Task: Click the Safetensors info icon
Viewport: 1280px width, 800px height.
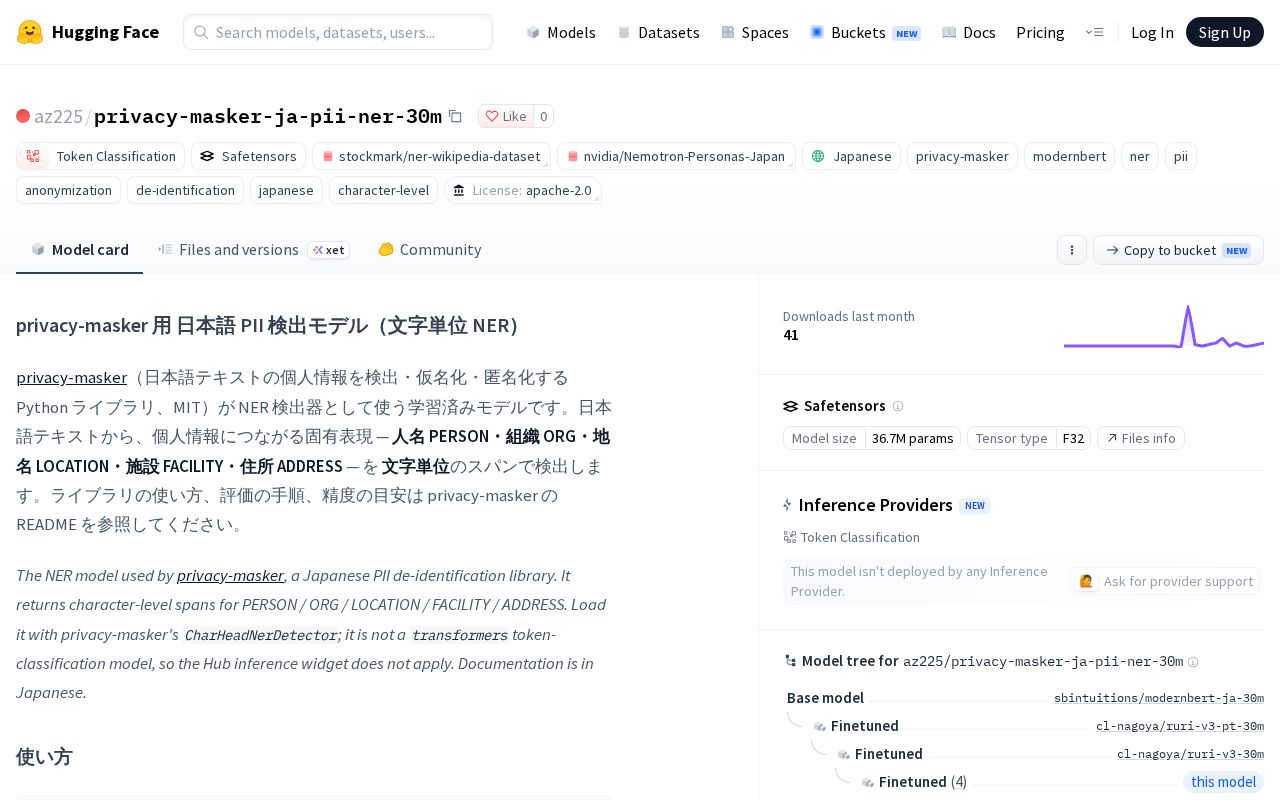Action: (x=898, y=406)
